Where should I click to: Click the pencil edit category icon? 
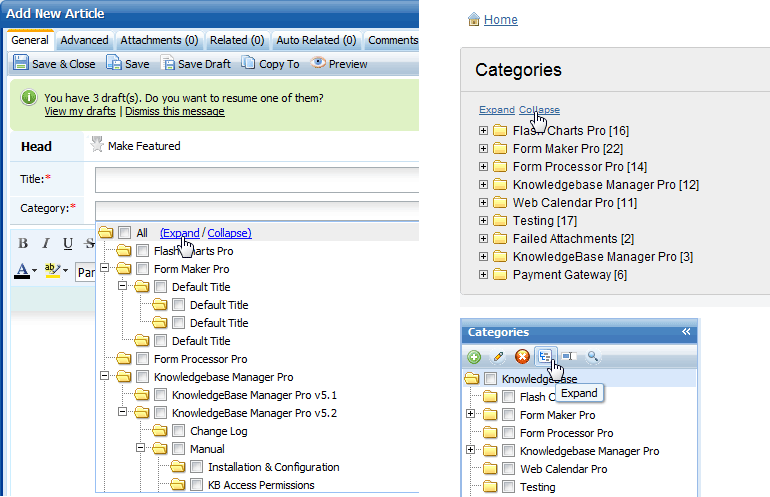(x=498, y=357)
